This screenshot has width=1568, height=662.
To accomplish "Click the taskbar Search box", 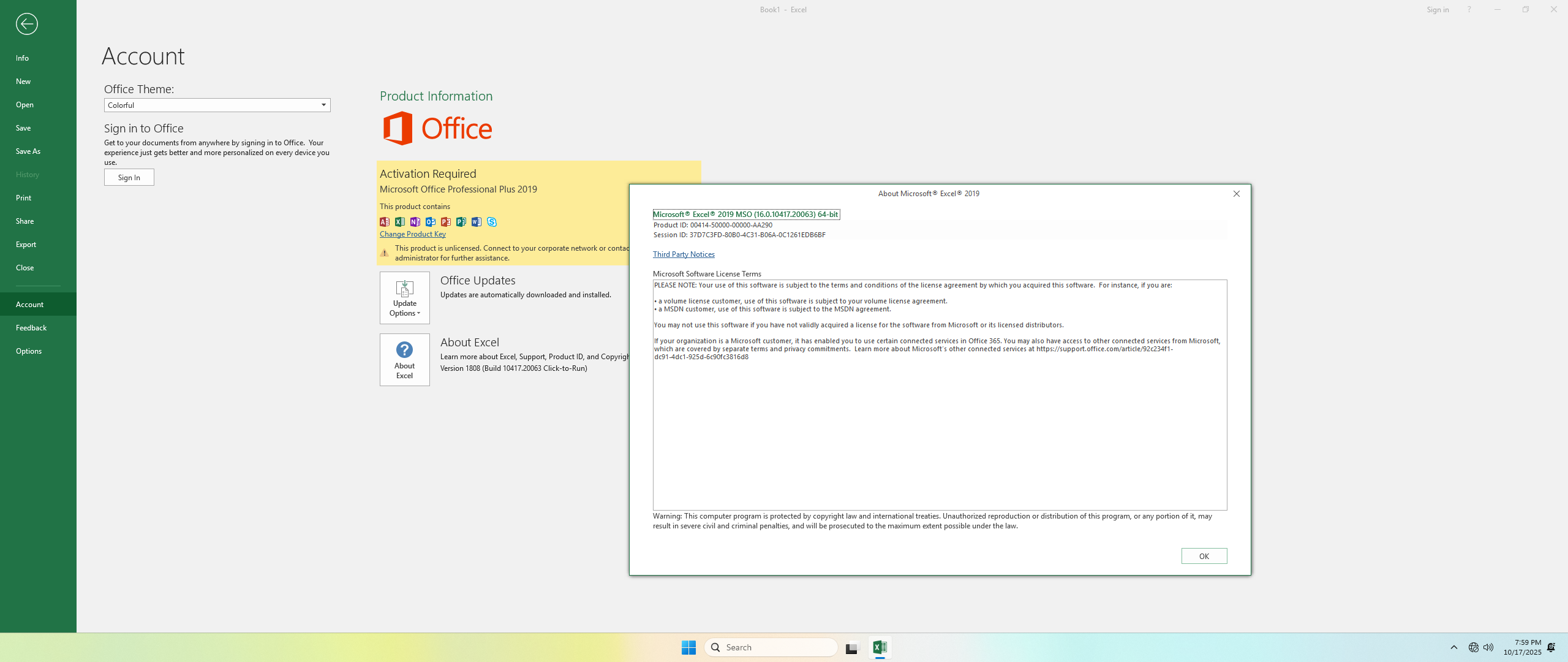I will [x=772, y=647].
